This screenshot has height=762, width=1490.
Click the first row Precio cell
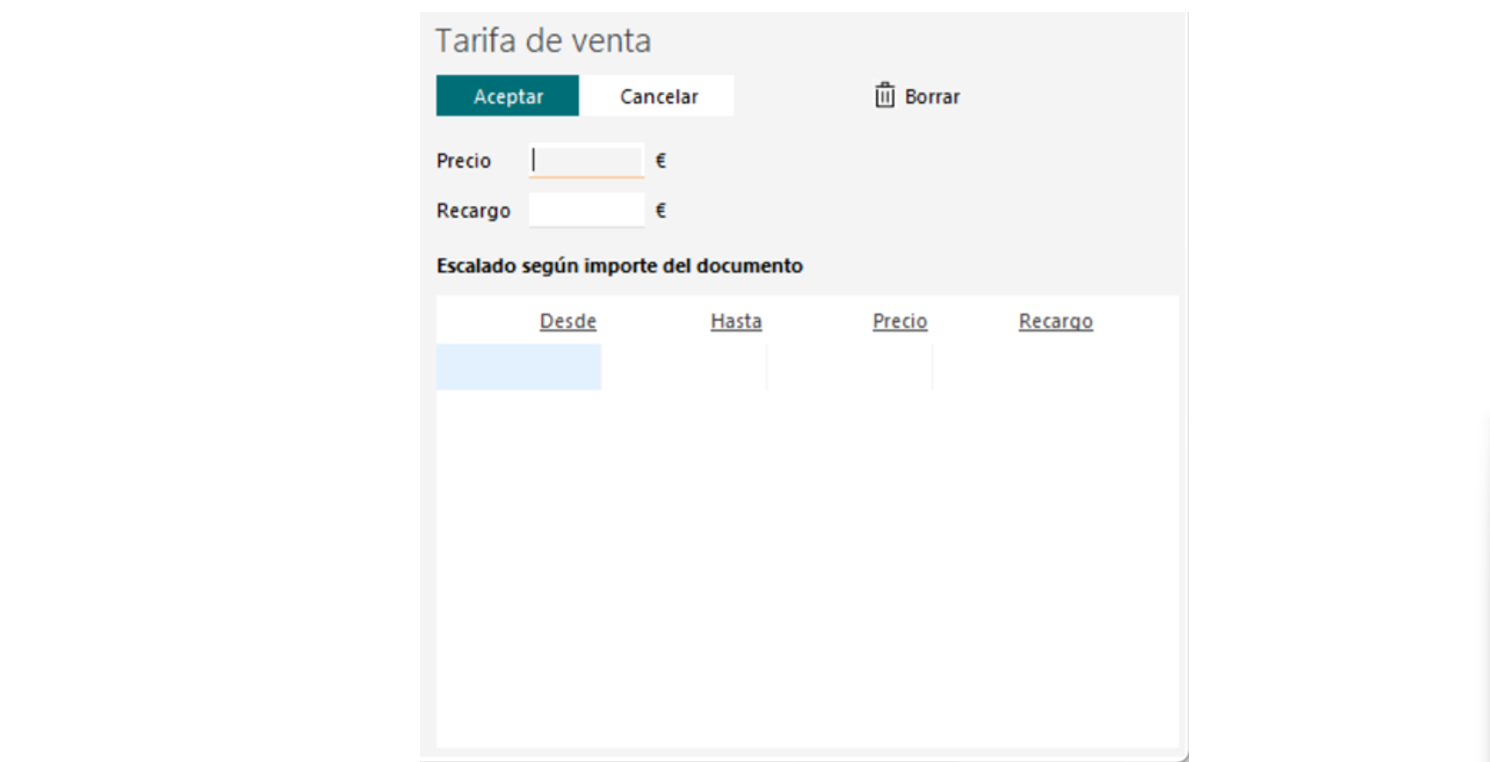(849, 367)
